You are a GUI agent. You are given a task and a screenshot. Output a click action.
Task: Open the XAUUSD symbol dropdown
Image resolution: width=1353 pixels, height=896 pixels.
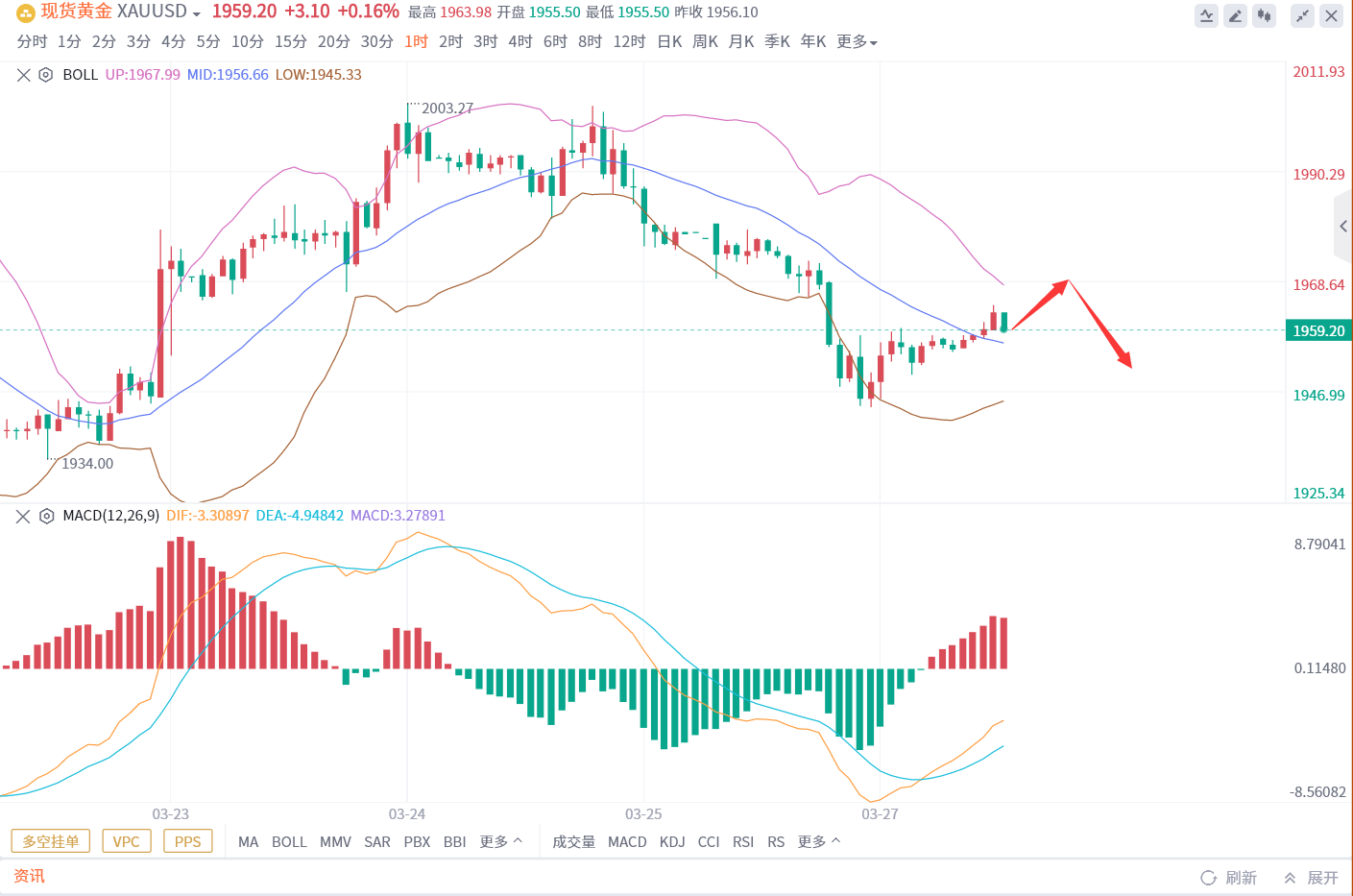[197, 13]
